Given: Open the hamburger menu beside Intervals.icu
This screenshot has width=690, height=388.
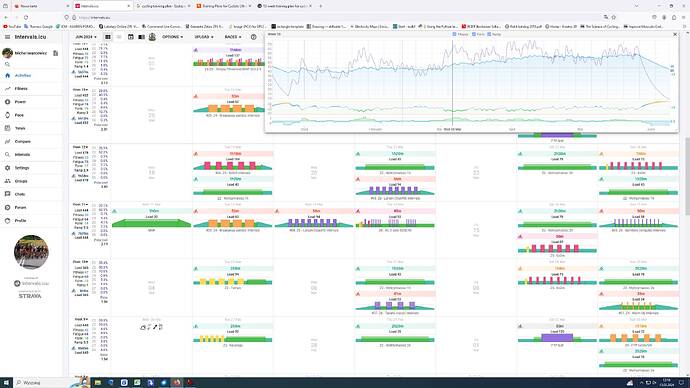Looking at the screenshot, I should pos(7,37).
